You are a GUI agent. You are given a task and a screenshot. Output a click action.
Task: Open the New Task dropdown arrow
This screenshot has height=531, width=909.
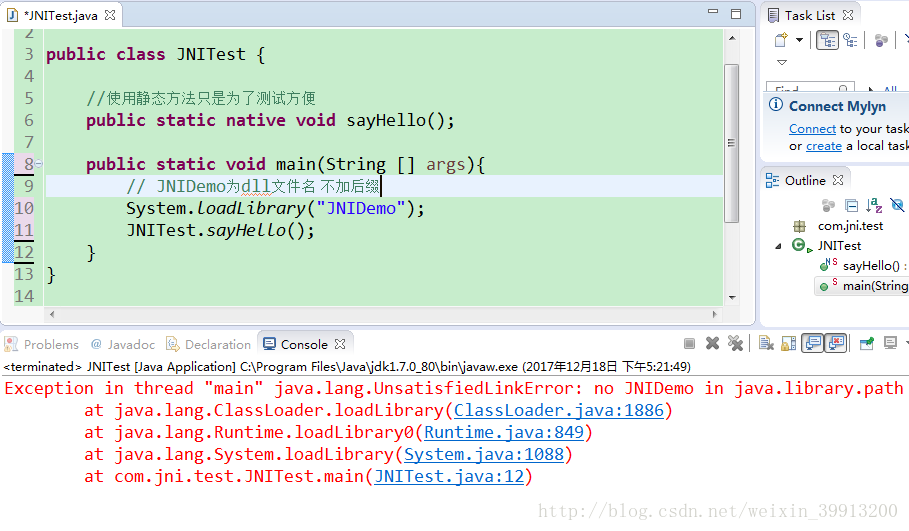[799, 40]
